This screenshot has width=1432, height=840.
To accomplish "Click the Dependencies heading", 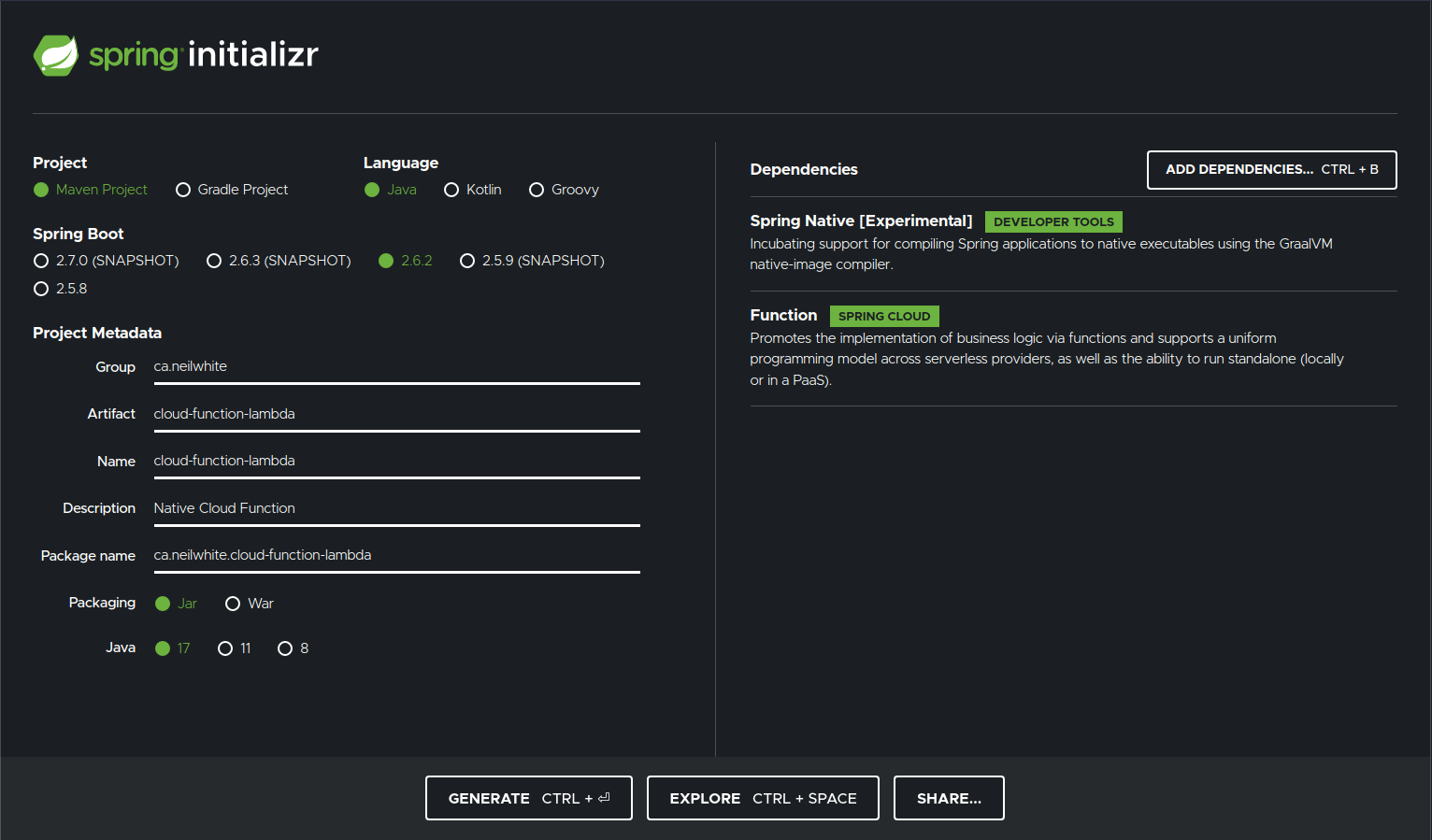I will click(x=804, y=169).
